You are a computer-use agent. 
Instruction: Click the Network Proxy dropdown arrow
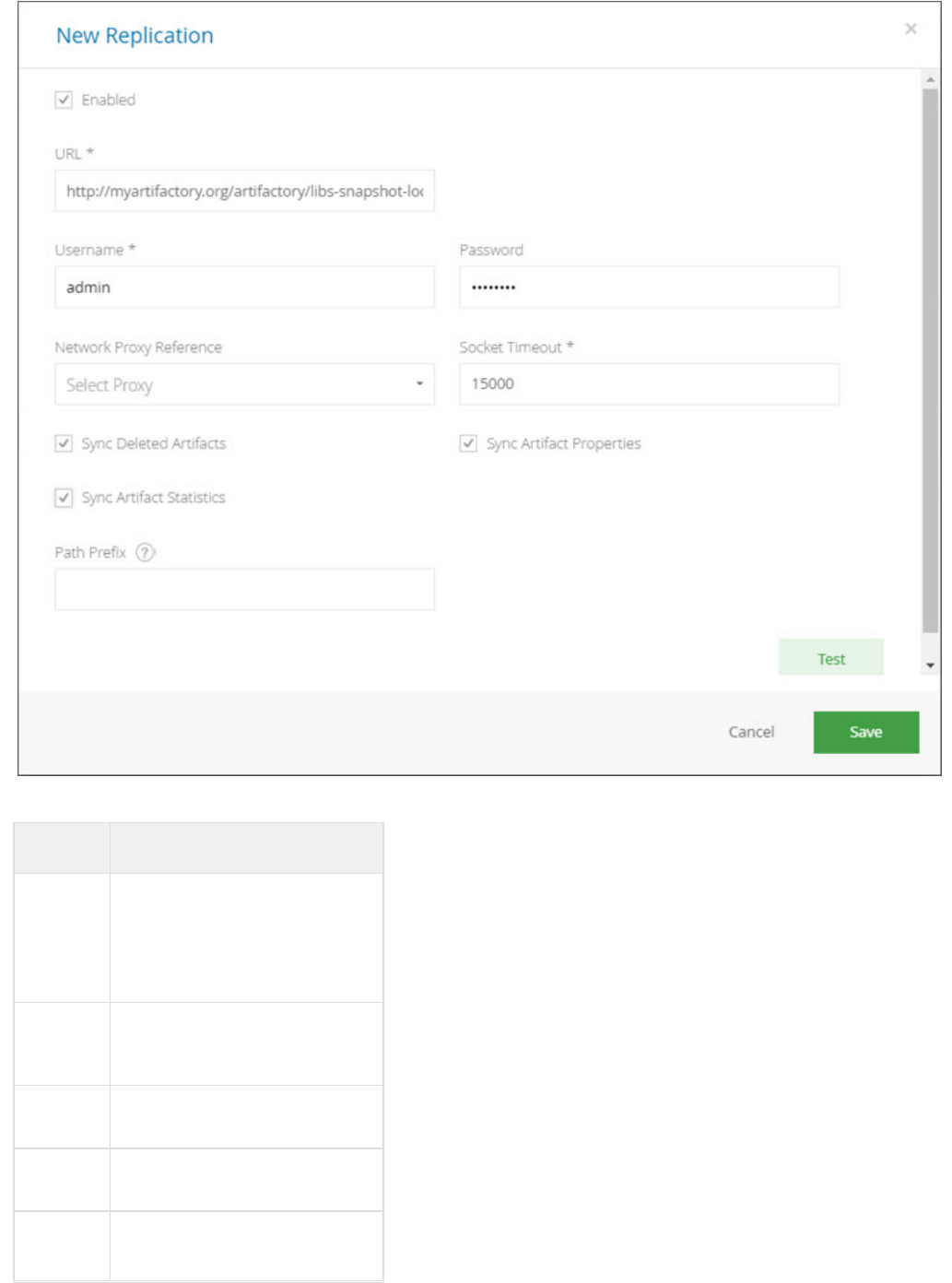(419, 384)
